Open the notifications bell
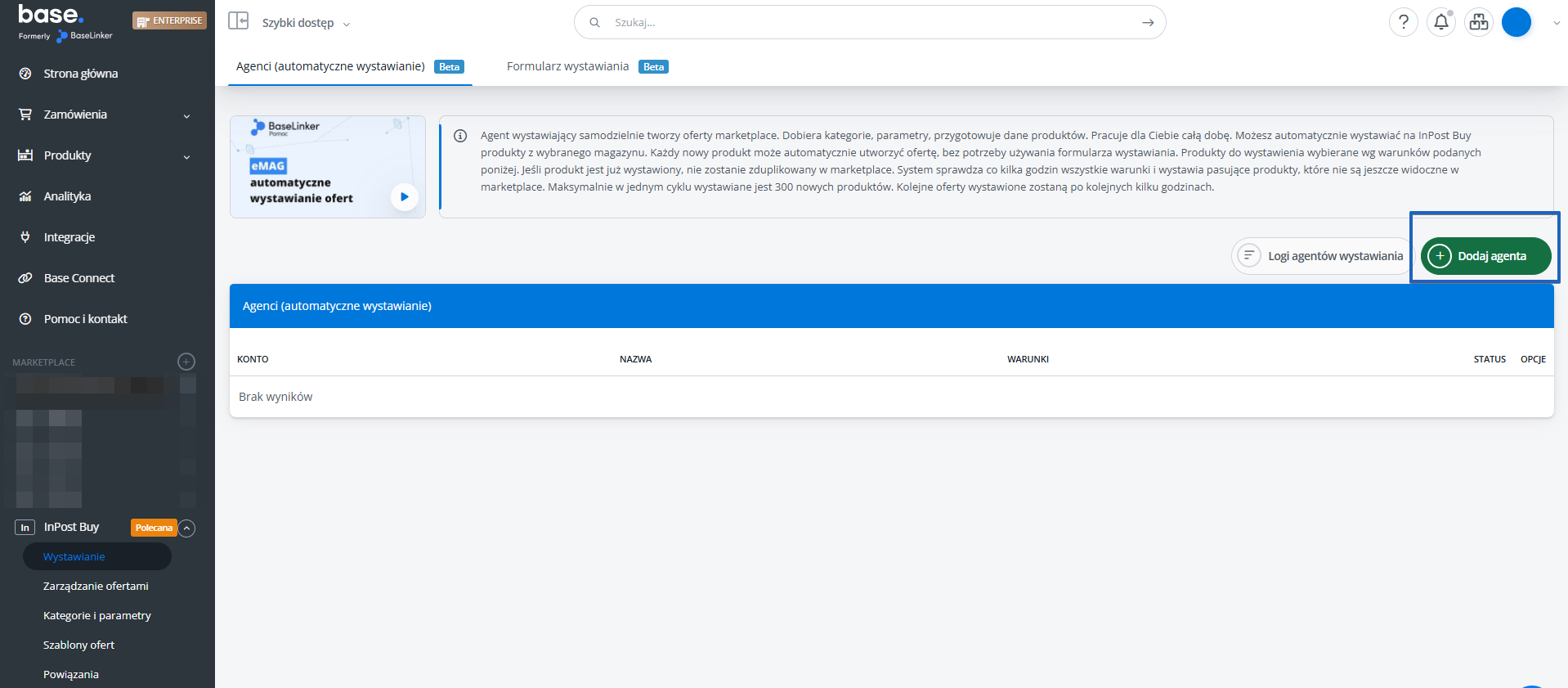The height and width of the screenshot is (688, 1568). 1440,22
